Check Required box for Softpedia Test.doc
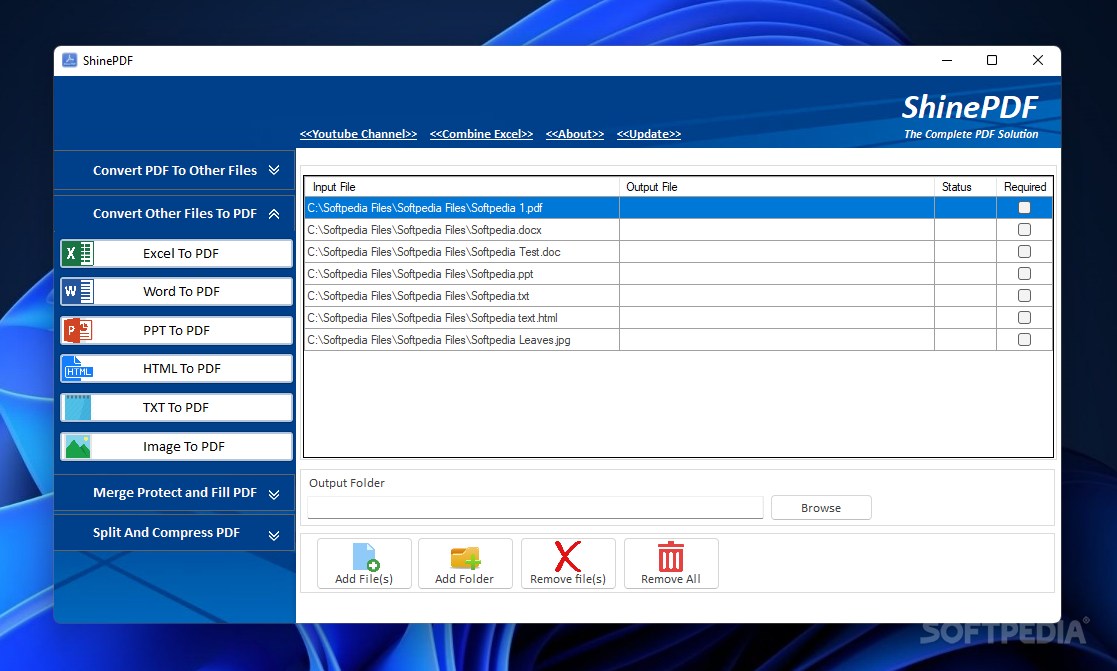The width and height of the screenshot is (1117, 671). 1024,251
